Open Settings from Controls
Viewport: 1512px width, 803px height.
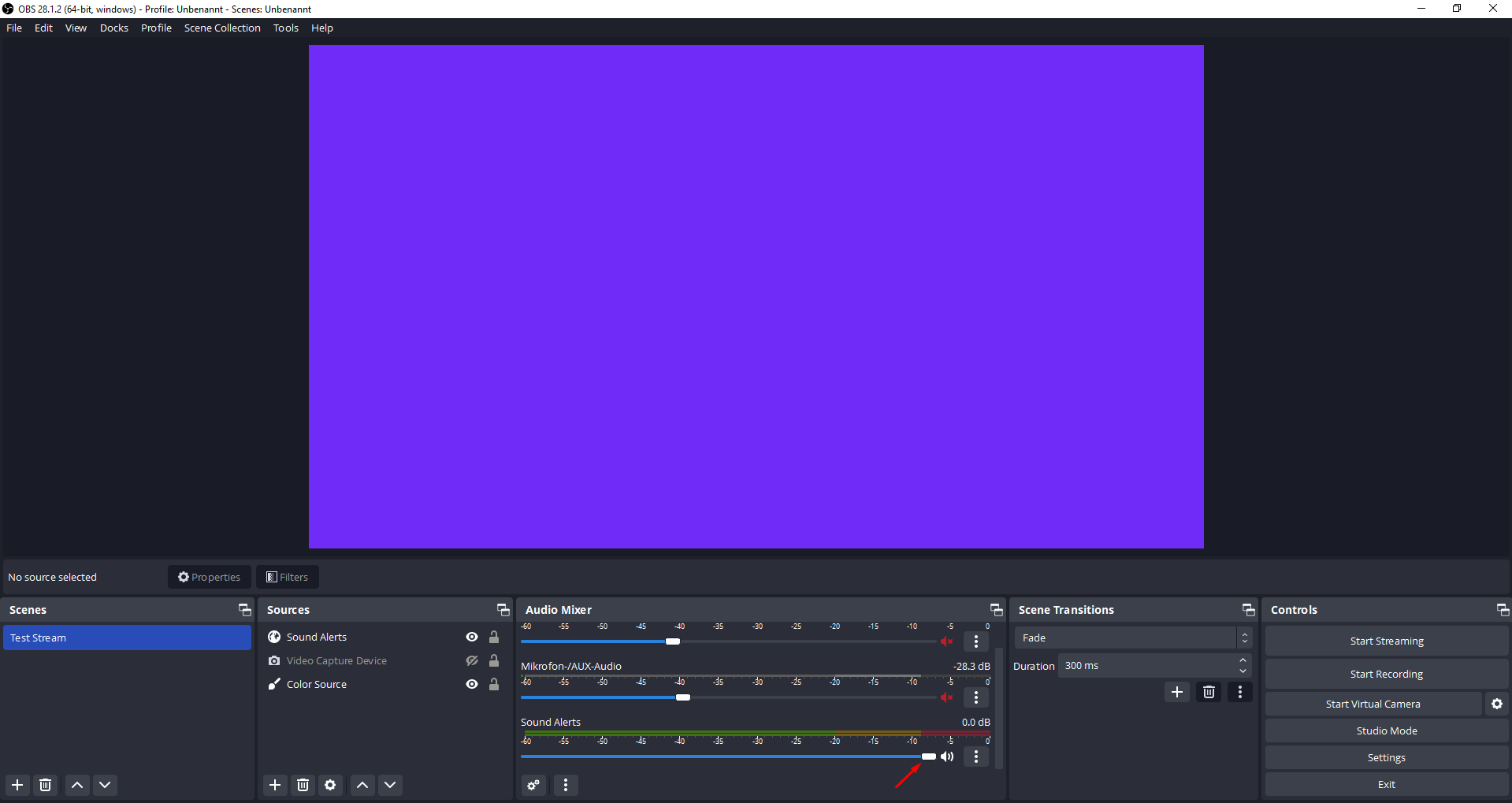[x=1387, y=757]
